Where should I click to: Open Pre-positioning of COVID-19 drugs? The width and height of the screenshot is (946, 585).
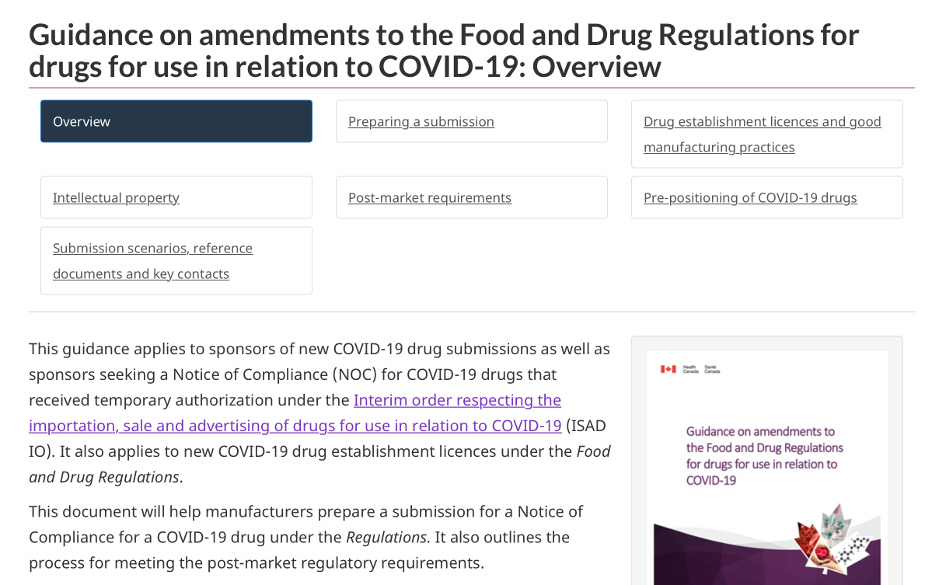750,198
